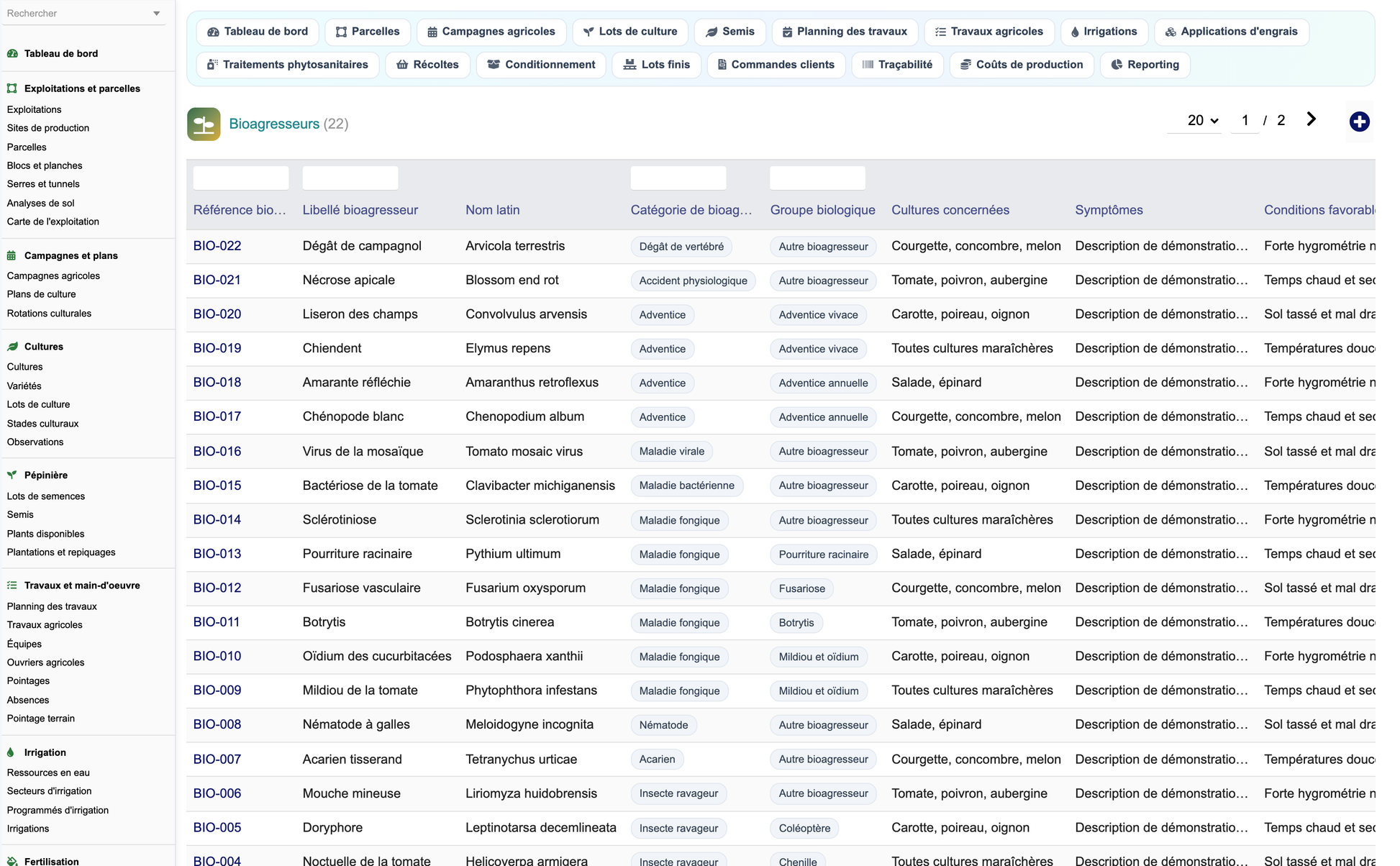The height and width of the screenshot is (866, 1400).
Task: Click the Irrigations droplet icon in top bar
Action: click(1075, 32)
